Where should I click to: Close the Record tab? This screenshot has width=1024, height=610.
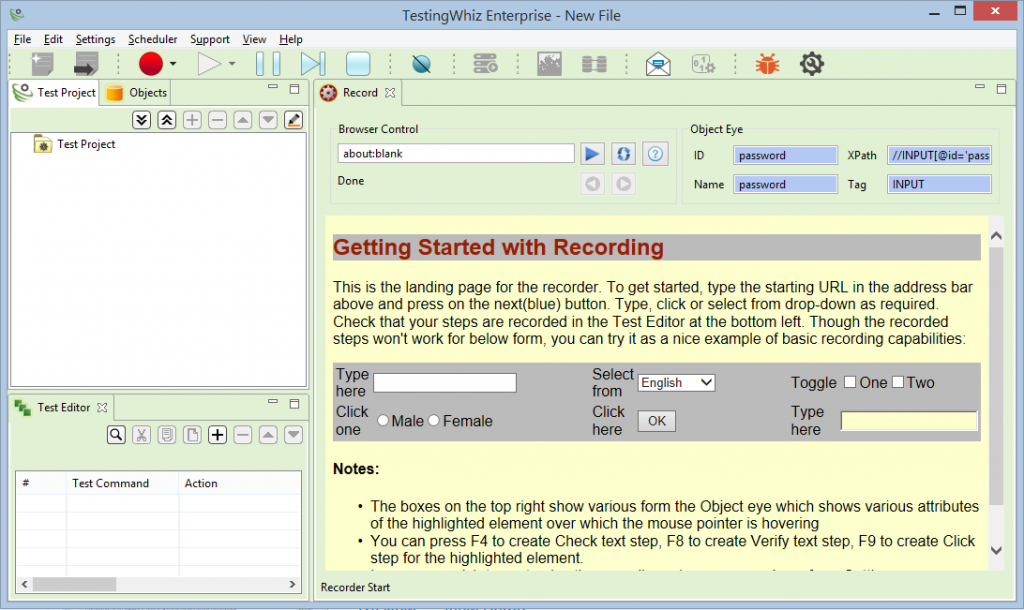point(390,93)
